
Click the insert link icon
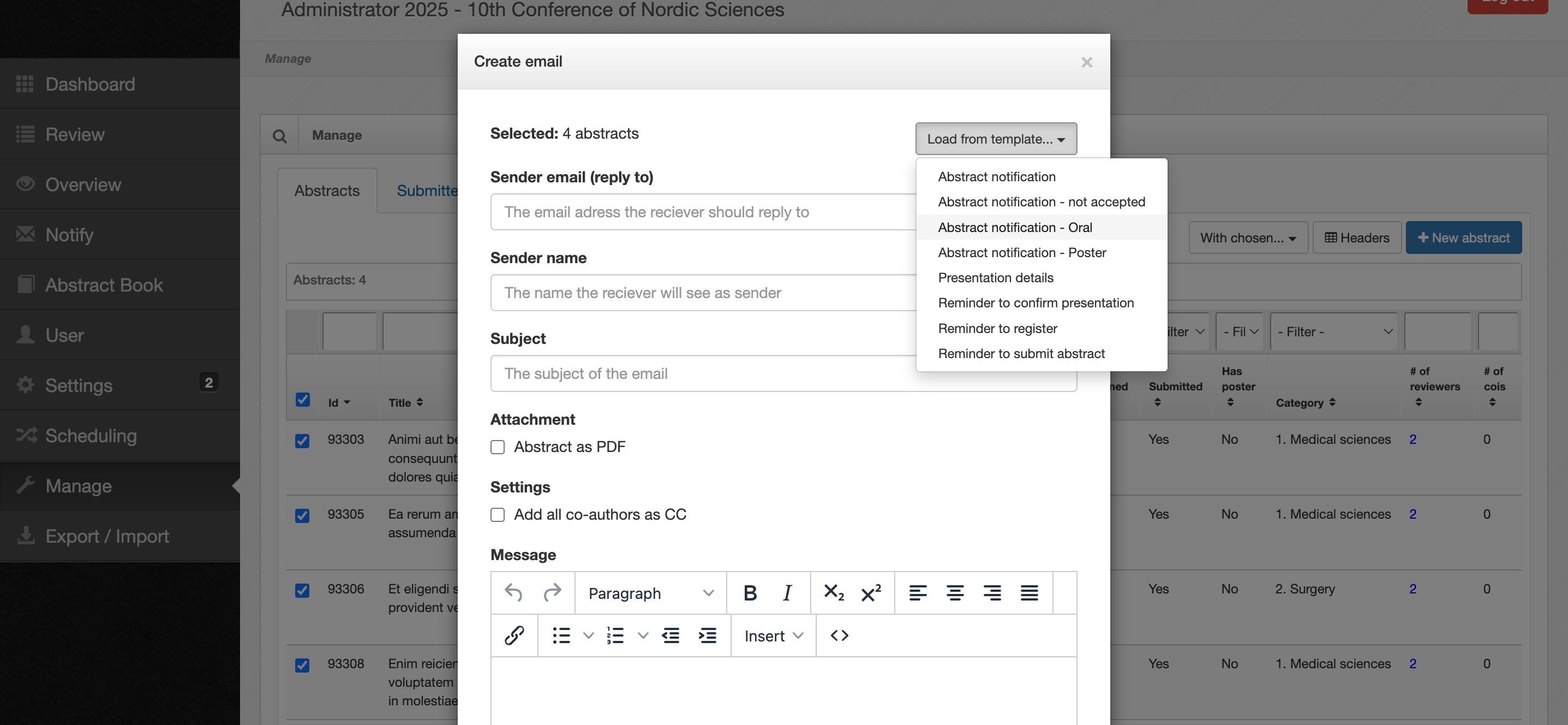pos(514,635)
